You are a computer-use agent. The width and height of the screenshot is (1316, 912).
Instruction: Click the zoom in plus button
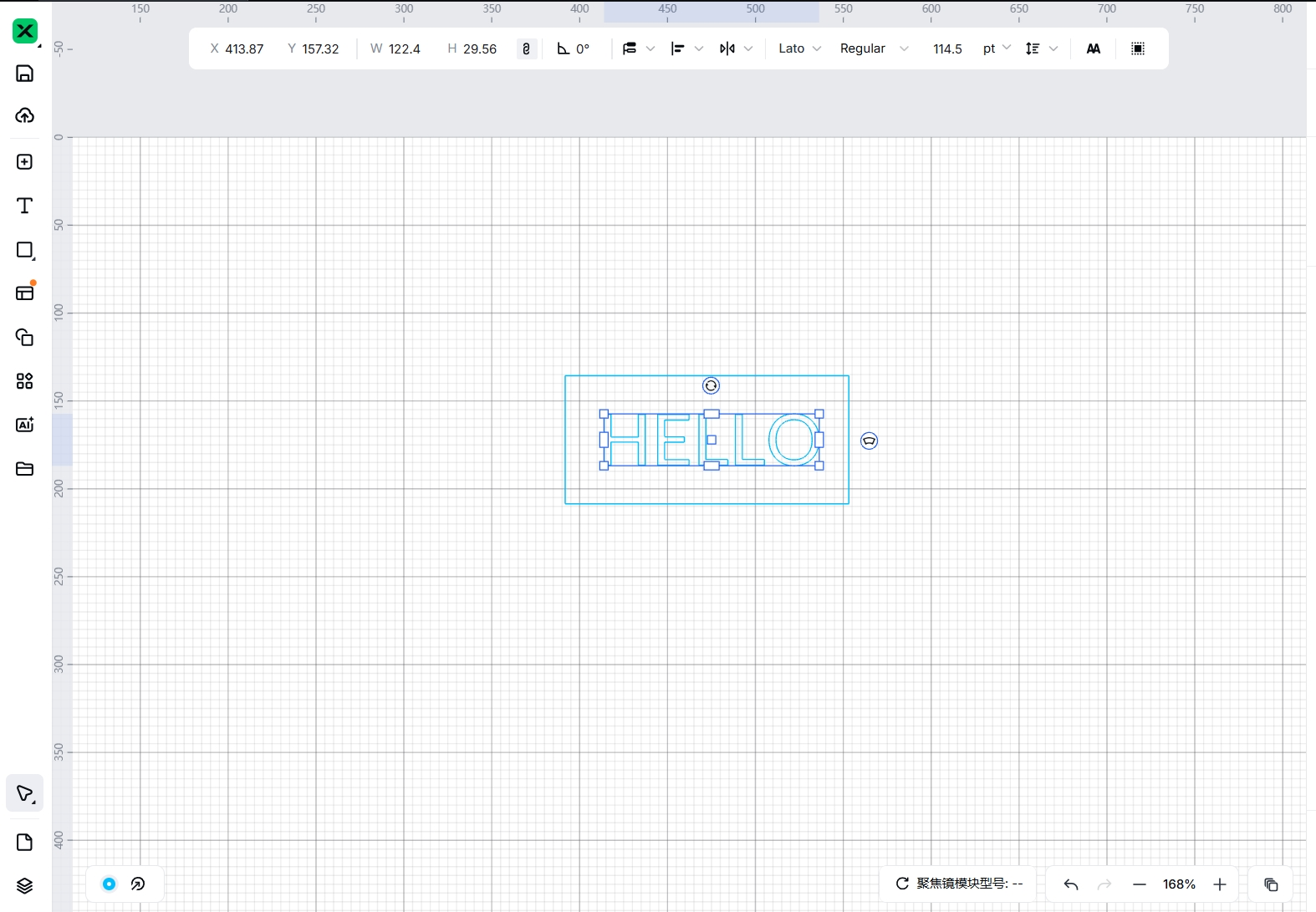point(1220,884)
